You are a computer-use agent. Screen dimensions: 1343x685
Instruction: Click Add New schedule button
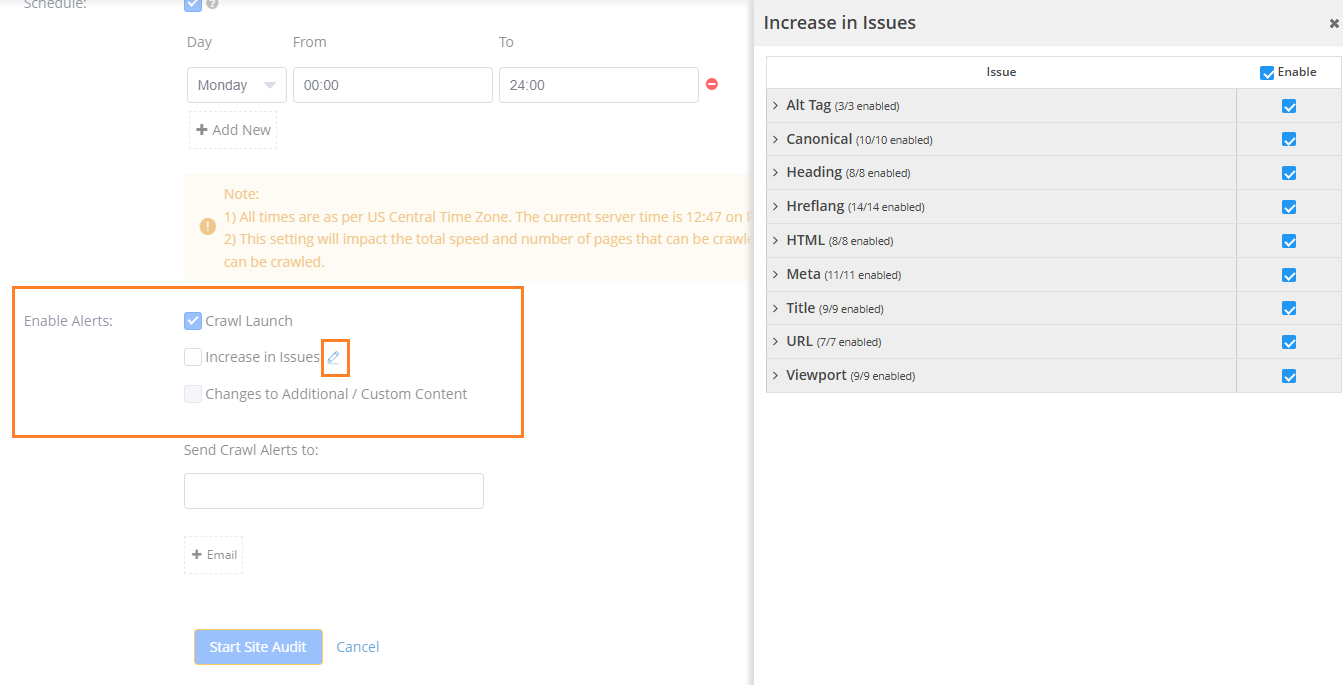click(233, 130)
